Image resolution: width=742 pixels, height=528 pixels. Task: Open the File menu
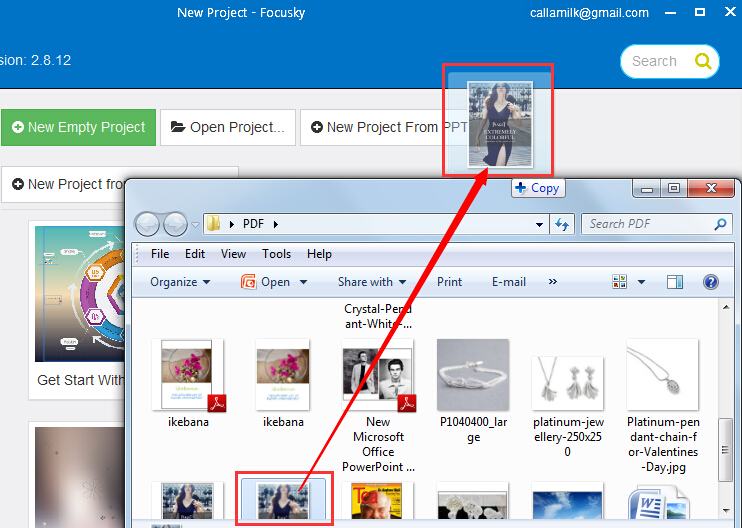(160, 254)
